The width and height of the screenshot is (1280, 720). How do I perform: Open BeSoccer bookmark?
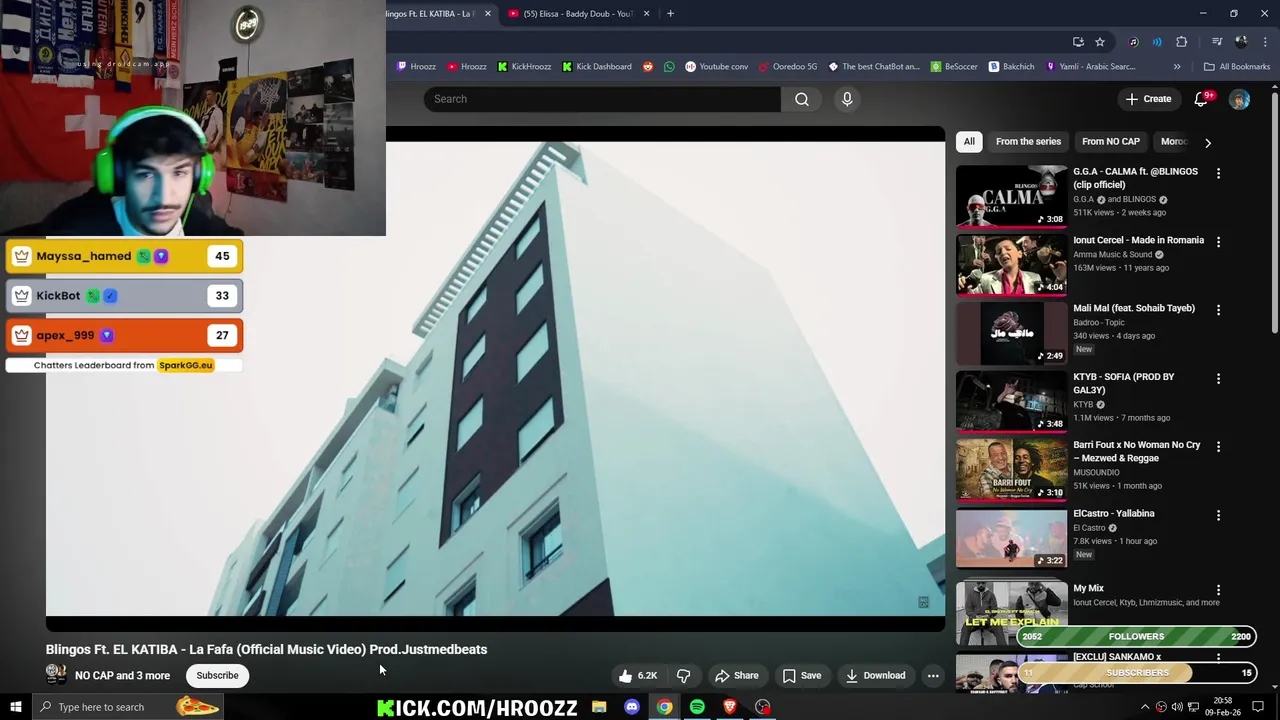(954, 67)
